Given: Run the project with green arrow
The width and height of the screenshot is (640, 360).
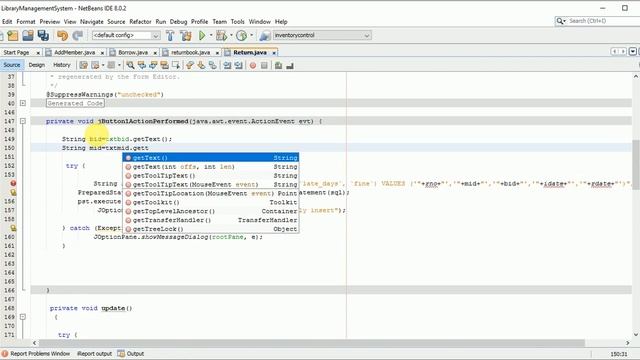Looking at the screenshot, I should 202,36.
